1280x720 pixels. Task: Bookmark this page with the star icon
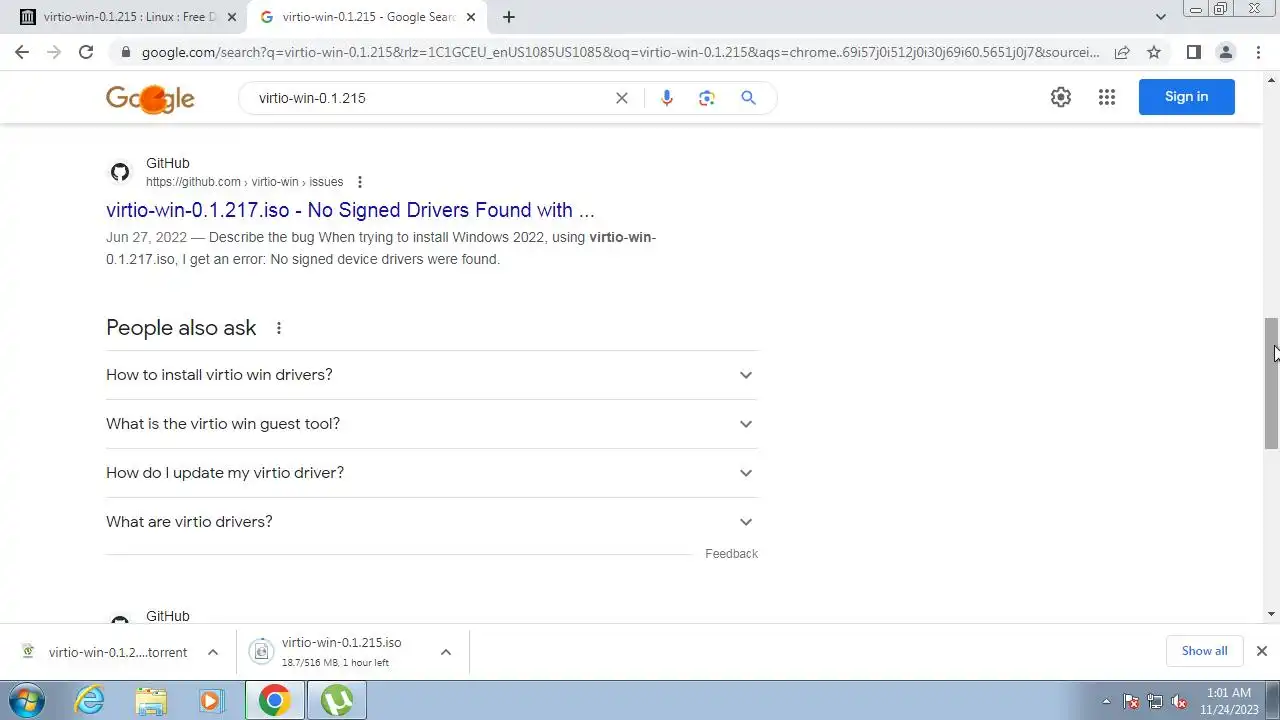(x=1154, y=52)
